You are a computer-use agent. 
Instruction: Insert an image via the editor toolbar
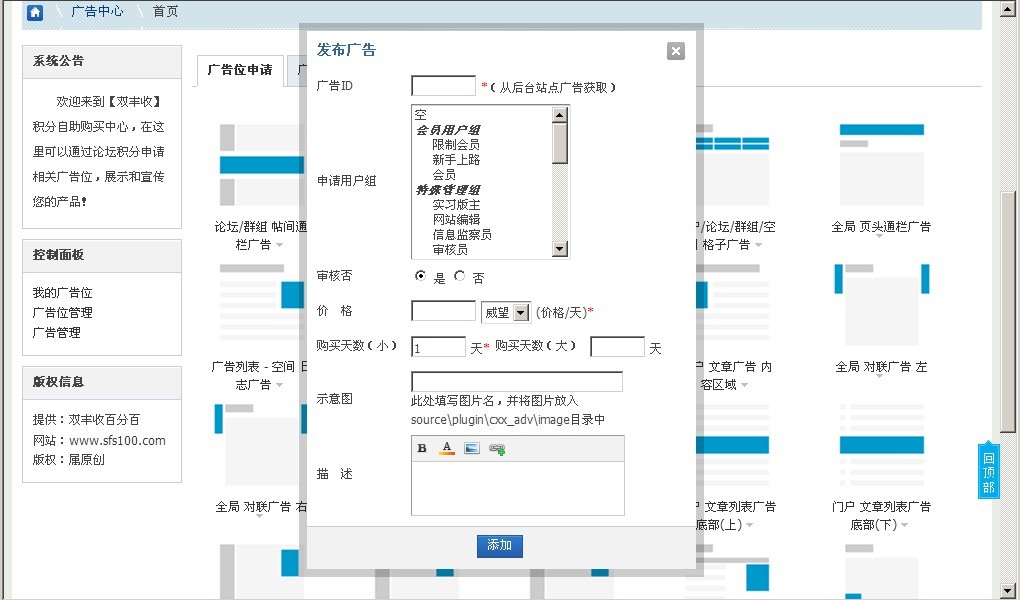pyautogui.click(x=471, y=448)
